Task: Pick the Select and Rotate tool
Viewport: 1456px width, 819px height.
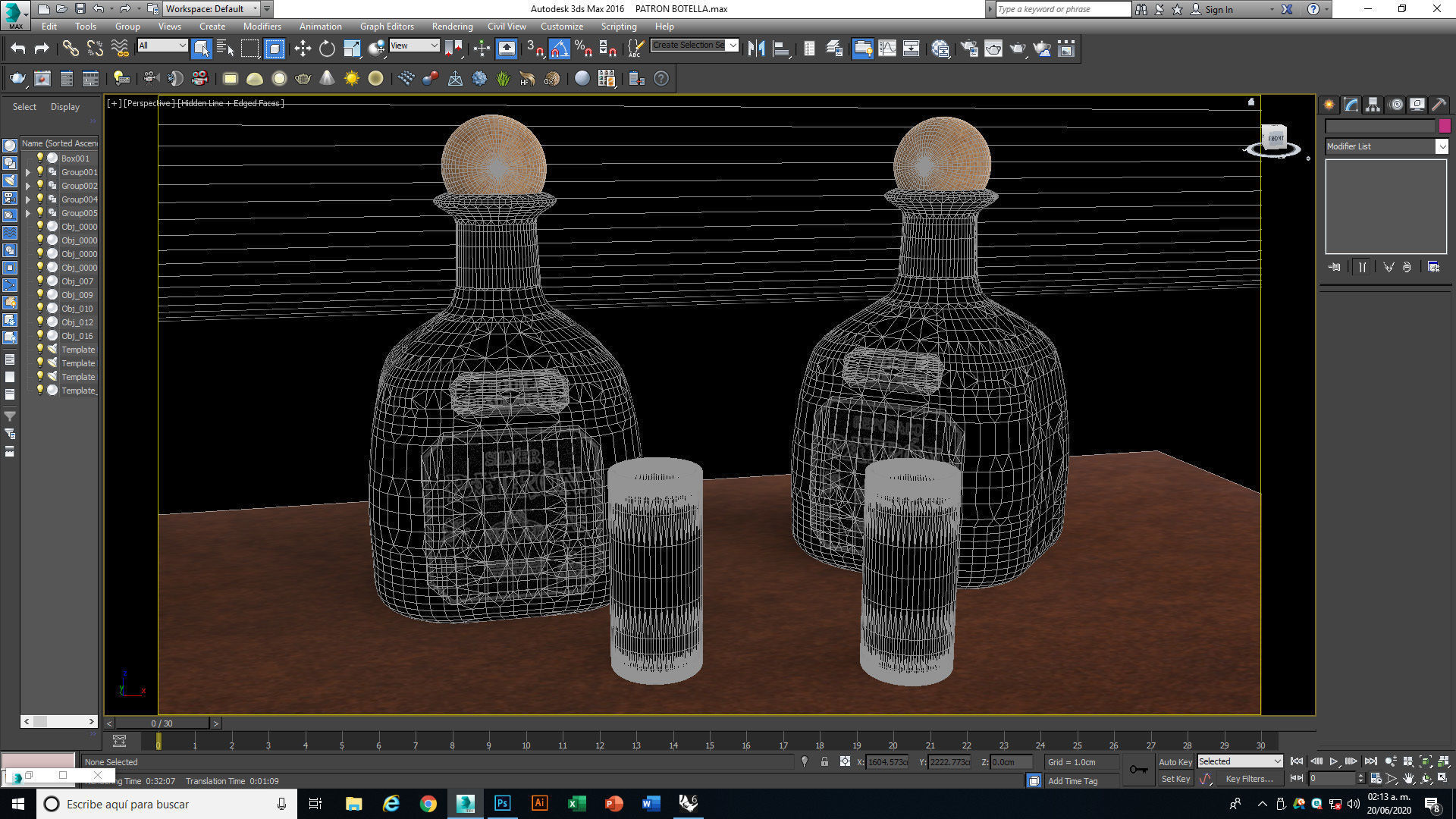Action: pyautogui.click(x=327, y=49)
